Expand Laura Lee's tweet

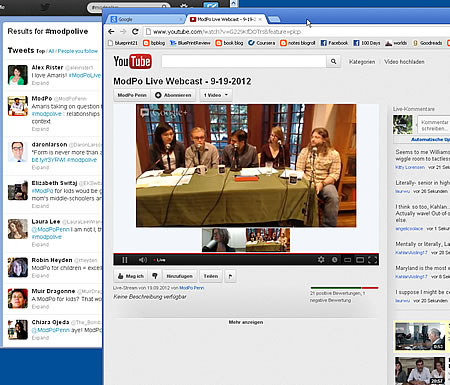tap(40, 244)
